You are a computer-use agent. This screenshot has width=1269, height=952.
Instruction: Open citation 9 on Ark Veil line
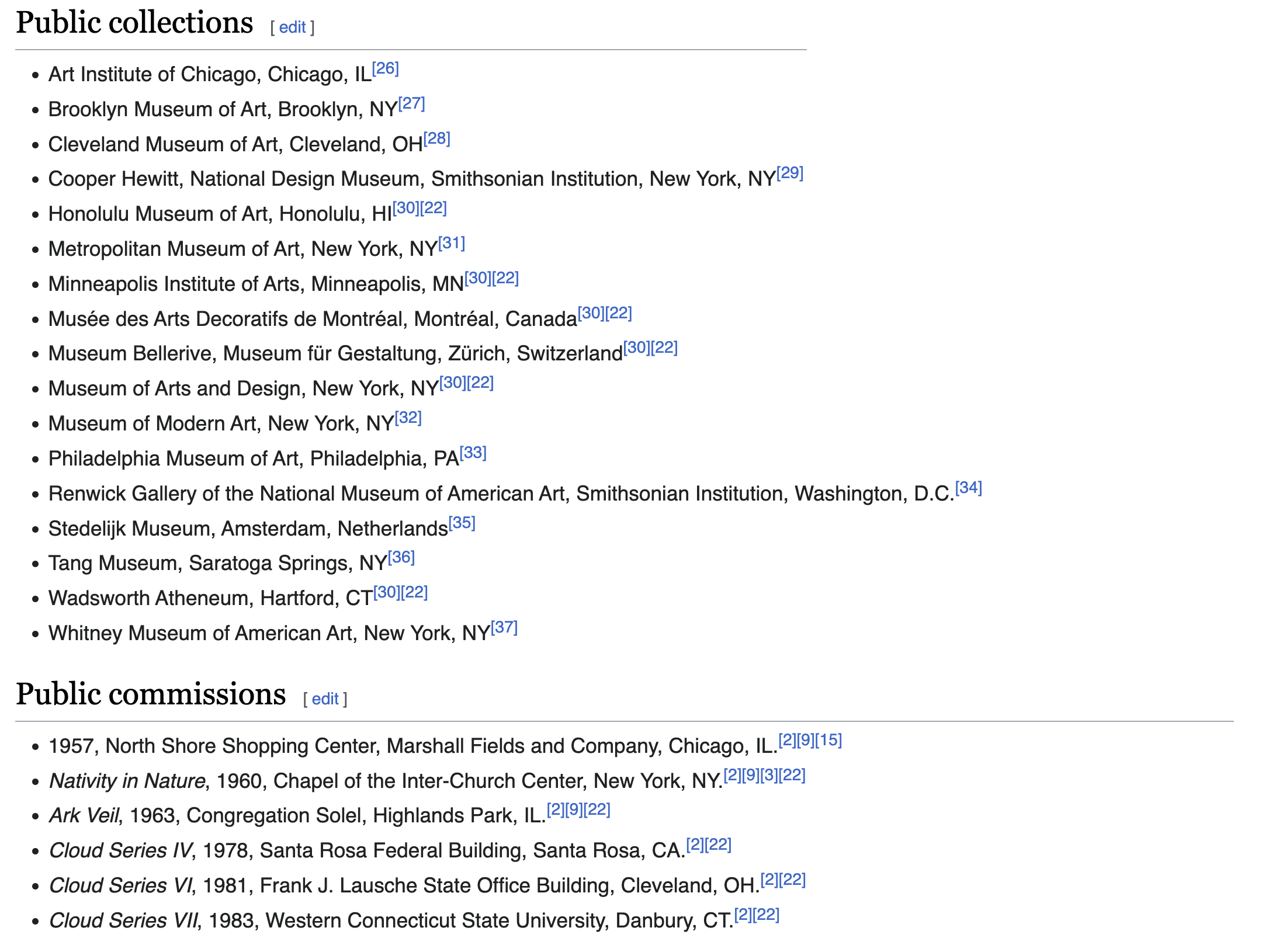574,810
